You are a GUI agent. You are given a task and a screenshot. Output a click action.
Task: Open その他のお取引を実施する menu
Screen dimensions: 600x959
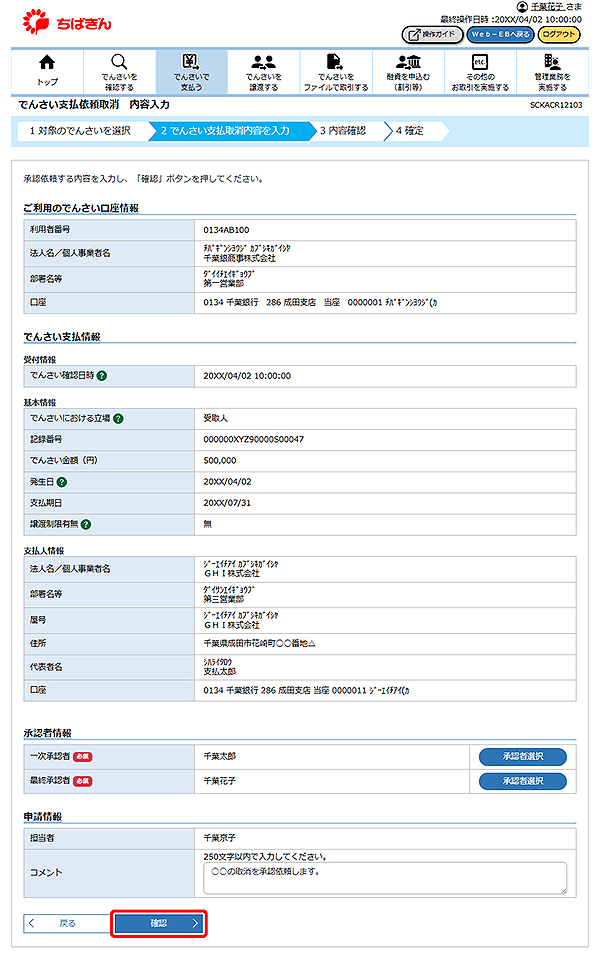click(x=480, y=71)
